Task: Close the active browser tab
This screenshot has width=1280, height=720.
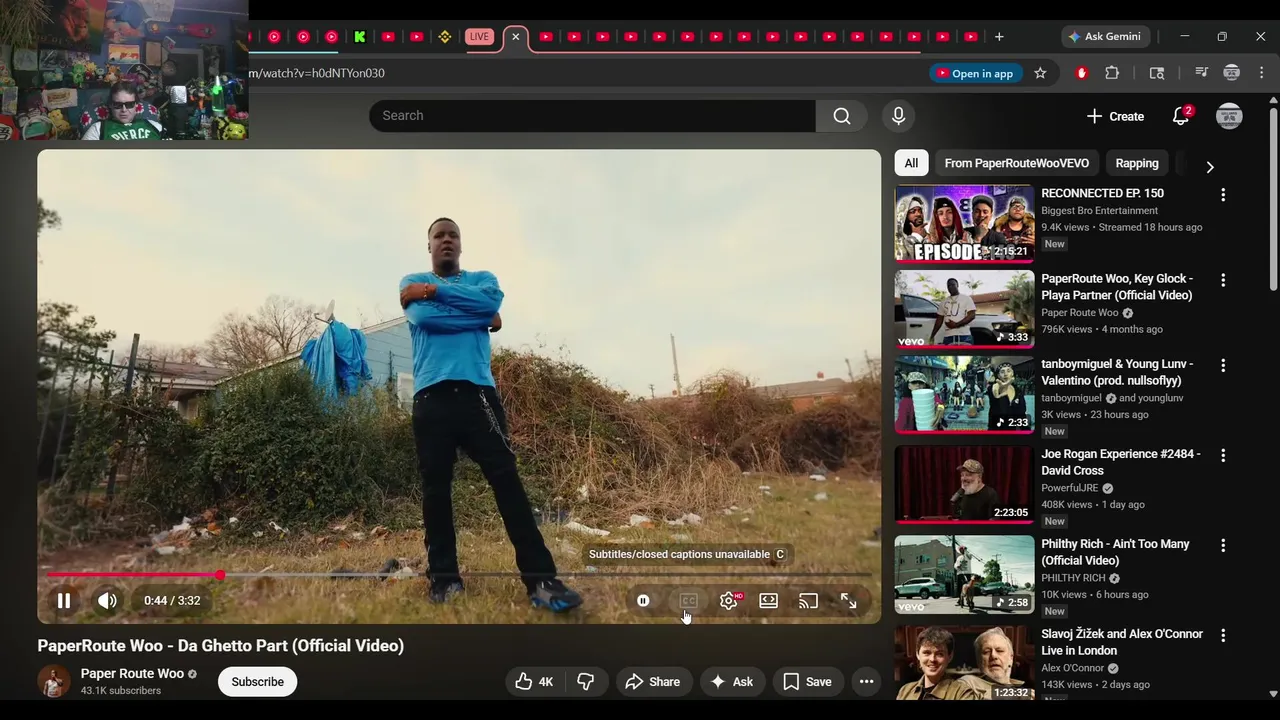Action: (x=515, y=37)
